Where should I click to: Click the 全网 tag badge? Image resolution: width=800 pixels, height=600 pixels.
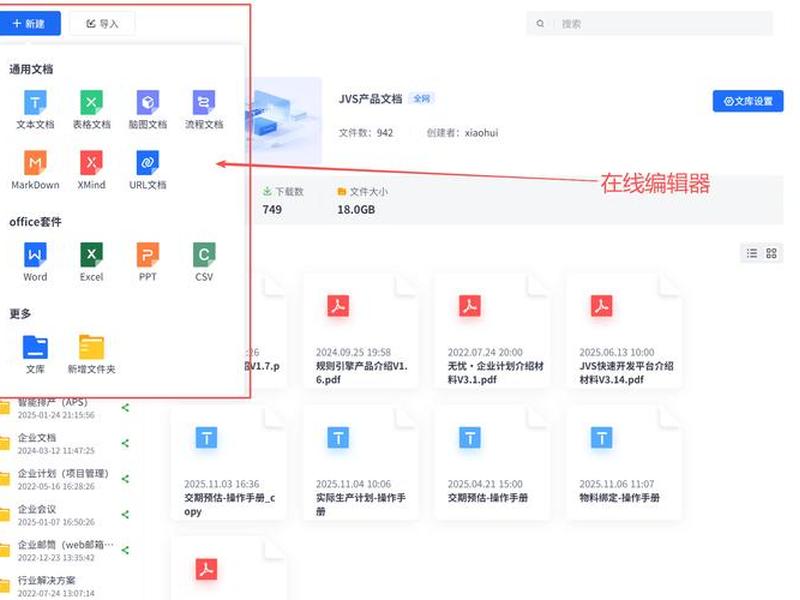(421, 98)
